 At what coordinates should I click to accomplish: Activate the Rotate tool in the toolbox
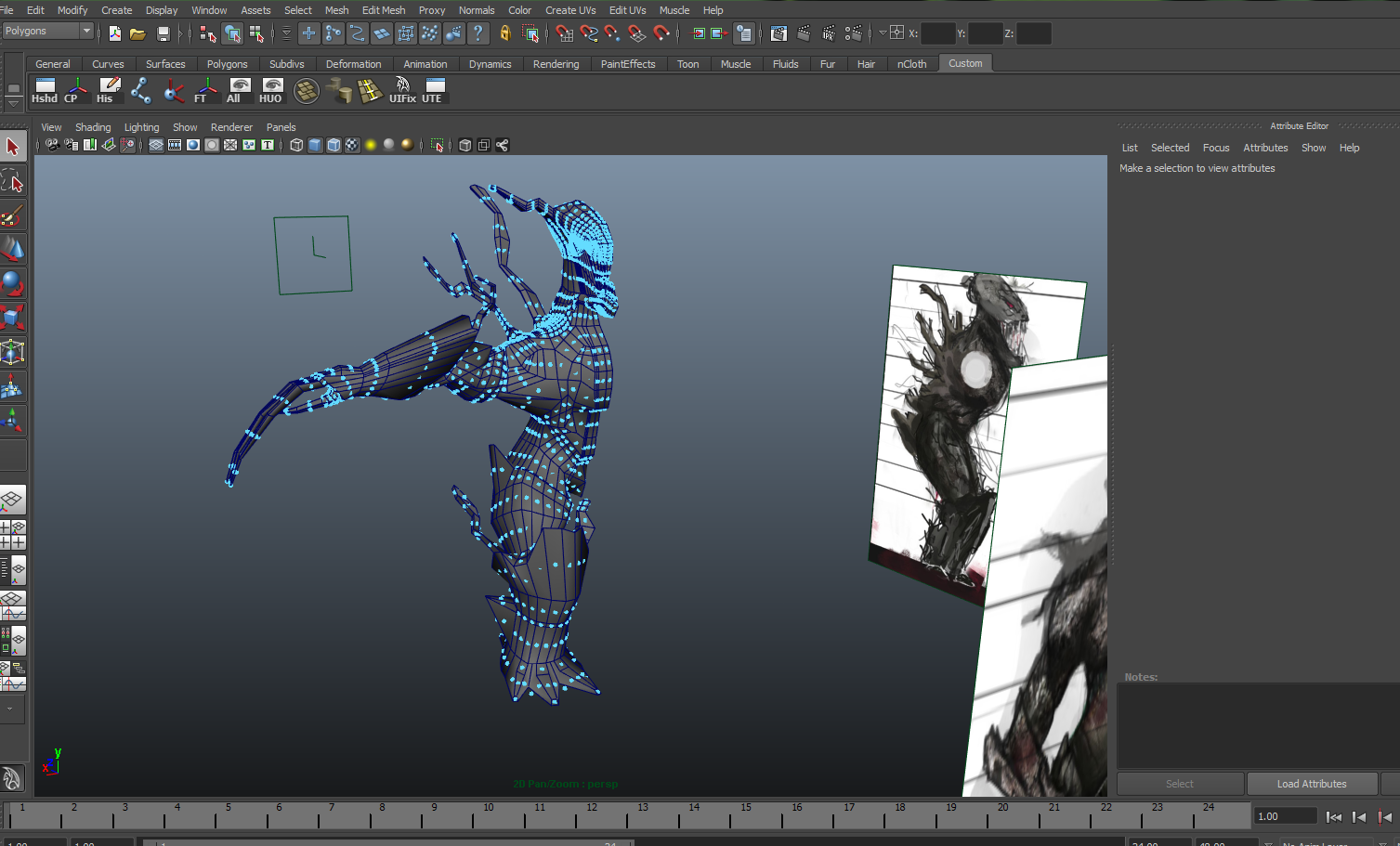(x=12, y=283)
